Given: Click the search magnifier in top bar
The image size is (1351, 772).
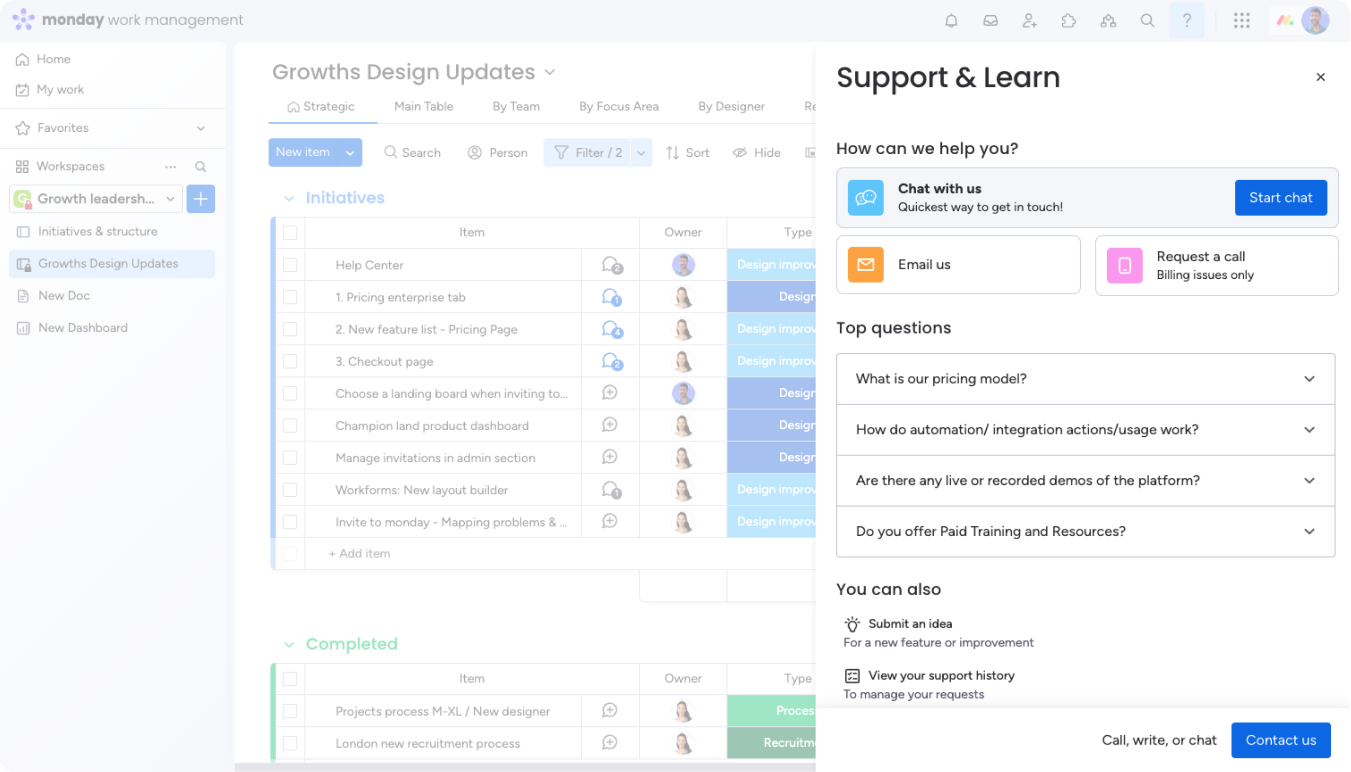Looking at the screenshot, I should 1148,21.
